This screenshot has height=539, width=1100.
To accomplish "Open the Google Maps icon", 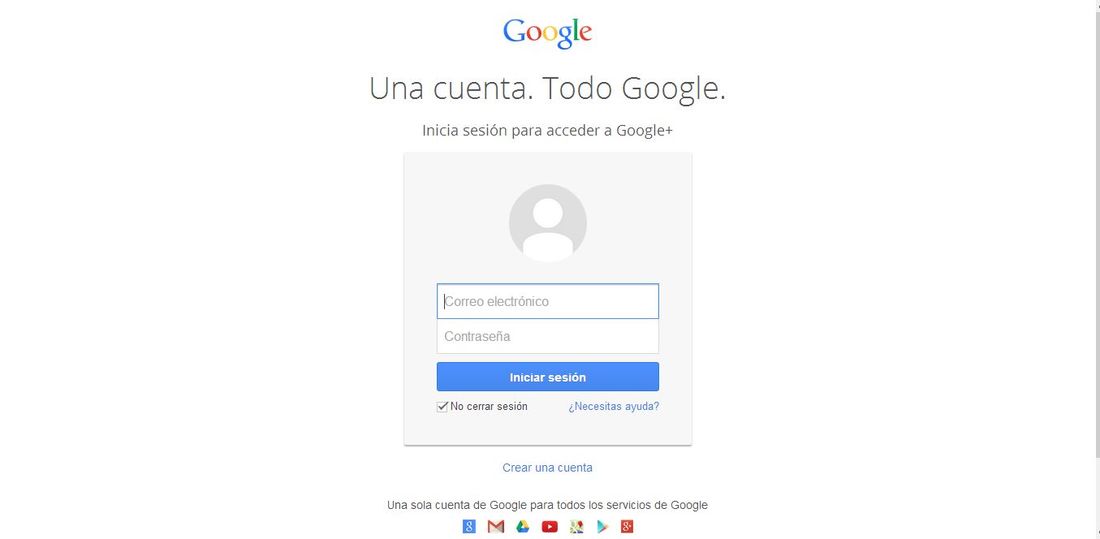I will click(x=577, y=526).
